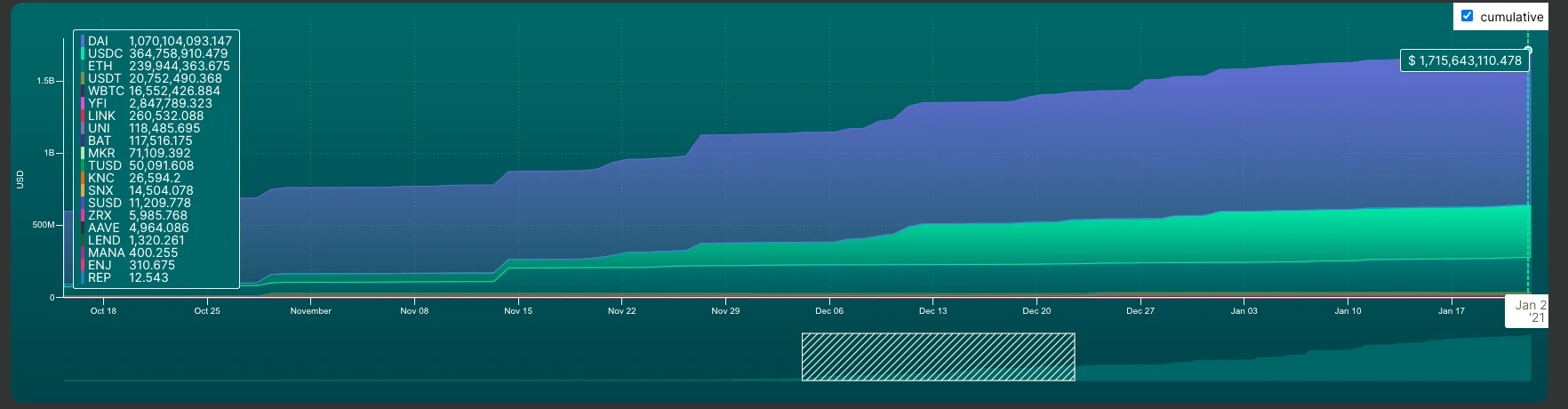Viewport: 1568px width, 409px height.
Task: Click the Jan 03 axis label
Action: point(1244,311)
